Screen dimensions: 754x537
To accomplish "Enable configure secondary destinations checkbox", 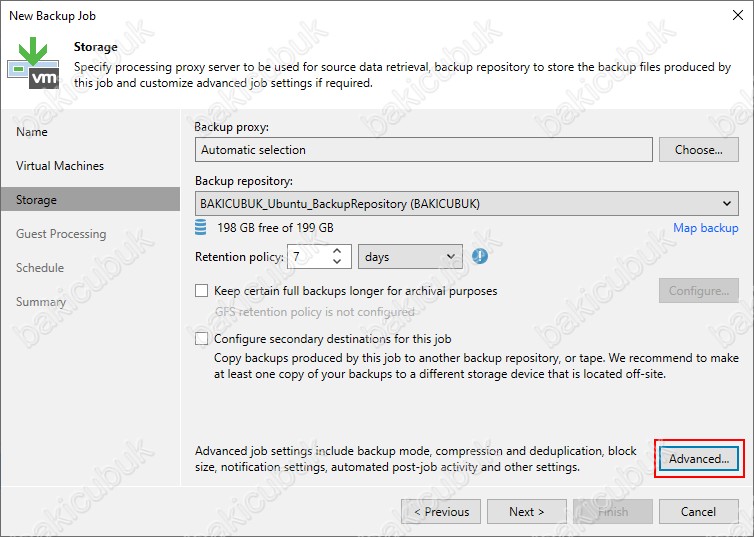I will tap(201, 339).
